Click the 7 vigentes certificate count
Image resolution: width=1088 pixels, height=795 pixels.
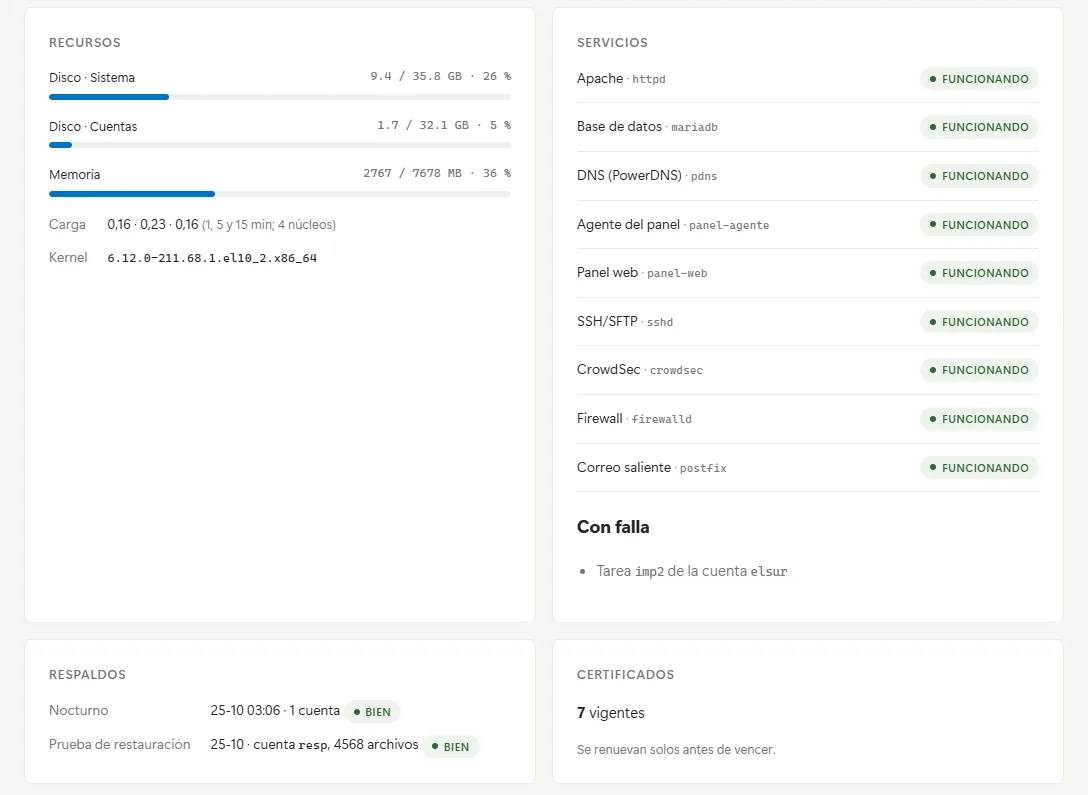point(611,712)
